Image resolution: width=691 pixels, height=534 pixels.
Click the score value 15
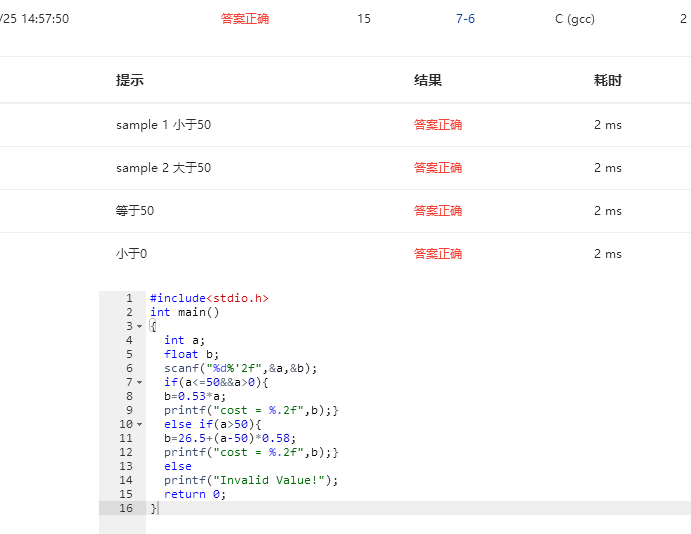click(364, 19)
